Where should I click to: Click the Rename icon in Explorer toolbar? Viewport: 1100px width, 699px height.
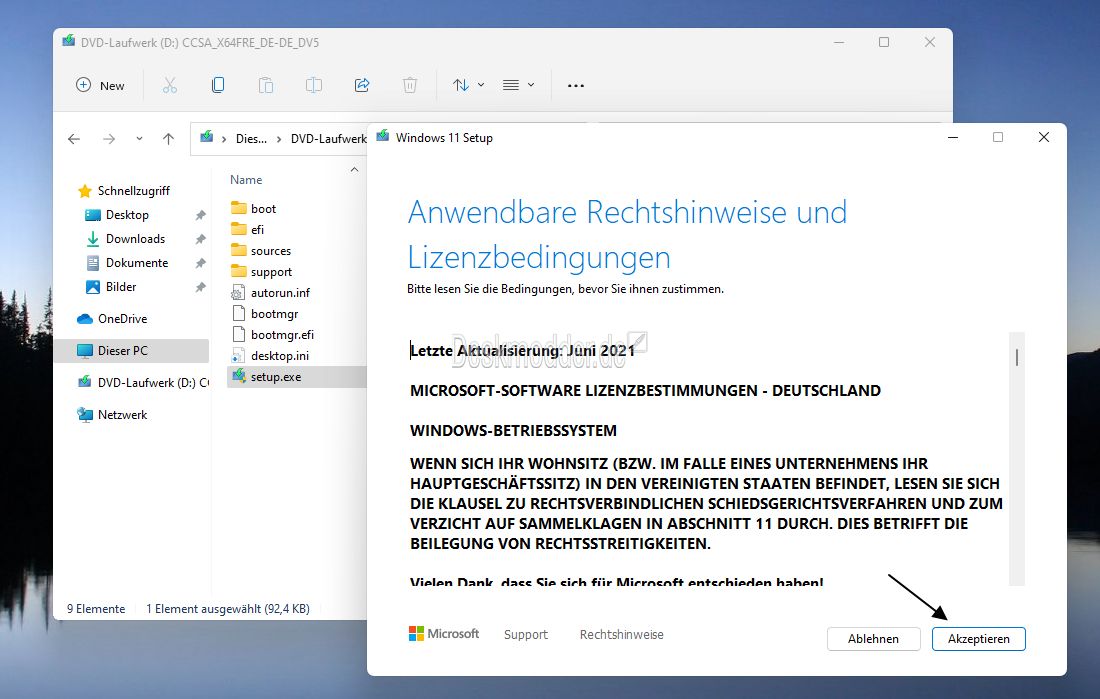314,86
